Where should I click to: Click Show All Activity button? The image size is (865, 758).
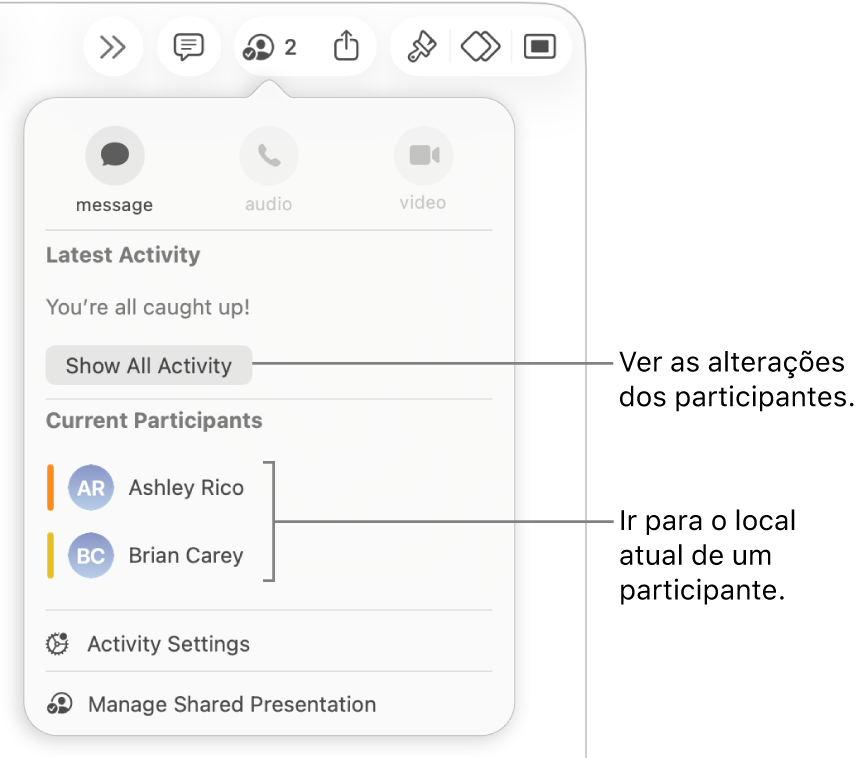149,365
